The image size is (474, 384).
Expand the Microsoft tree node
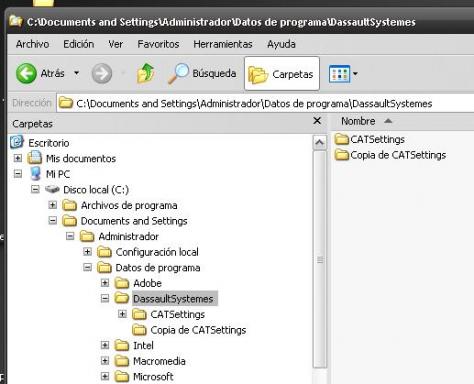[105, 376]
